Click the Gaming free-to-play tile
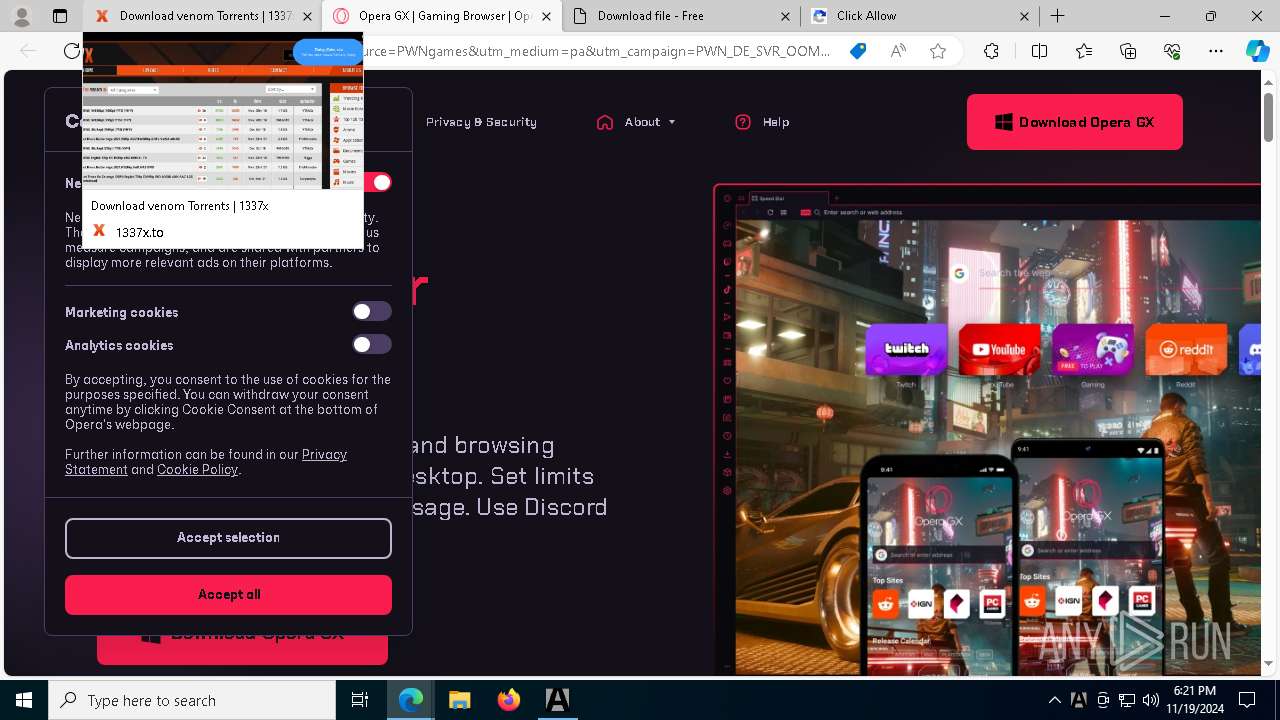 (1093, 351)
